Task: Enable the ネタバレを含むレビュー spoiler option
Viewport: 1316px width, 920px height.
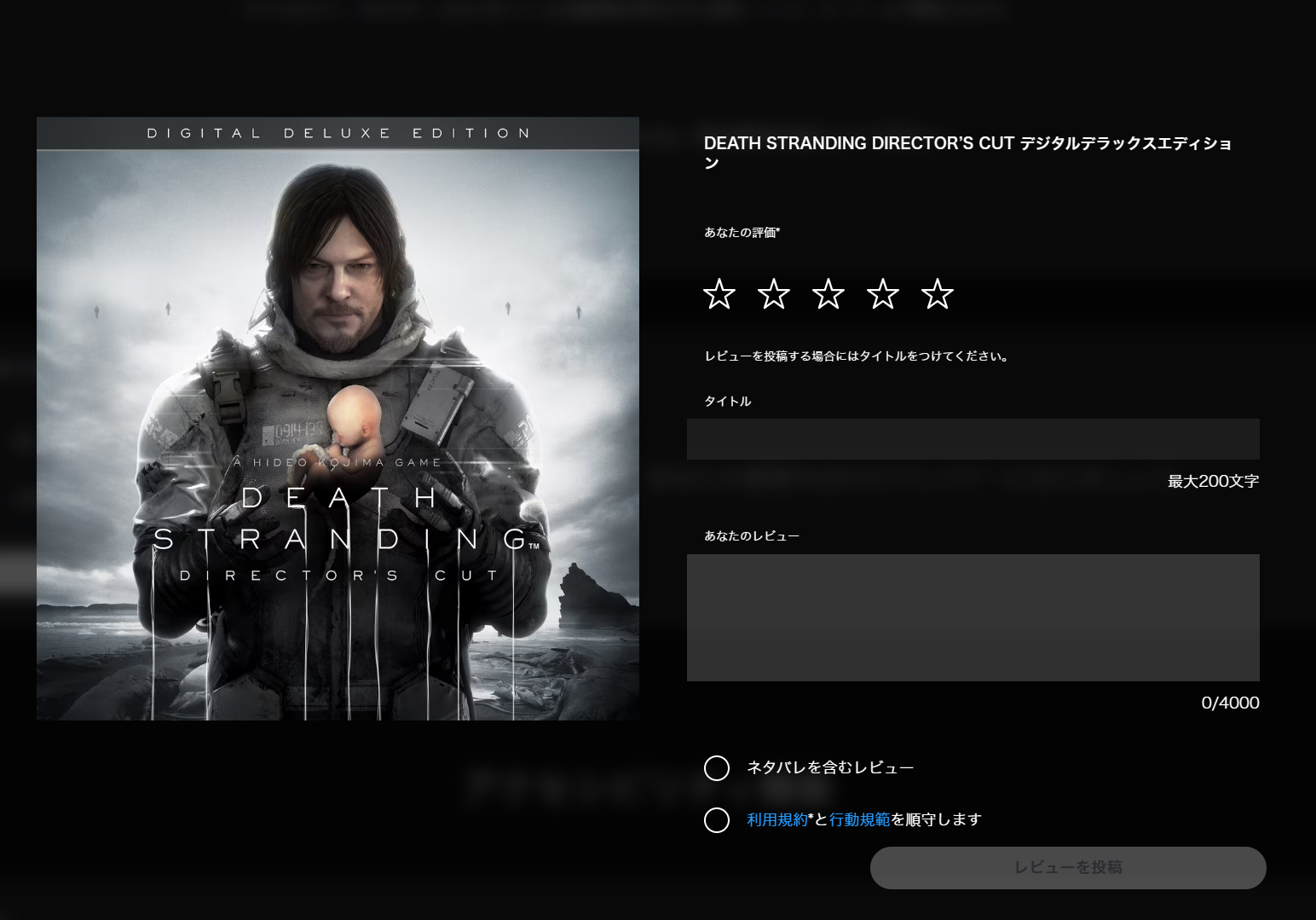Action: coord(717,768)
